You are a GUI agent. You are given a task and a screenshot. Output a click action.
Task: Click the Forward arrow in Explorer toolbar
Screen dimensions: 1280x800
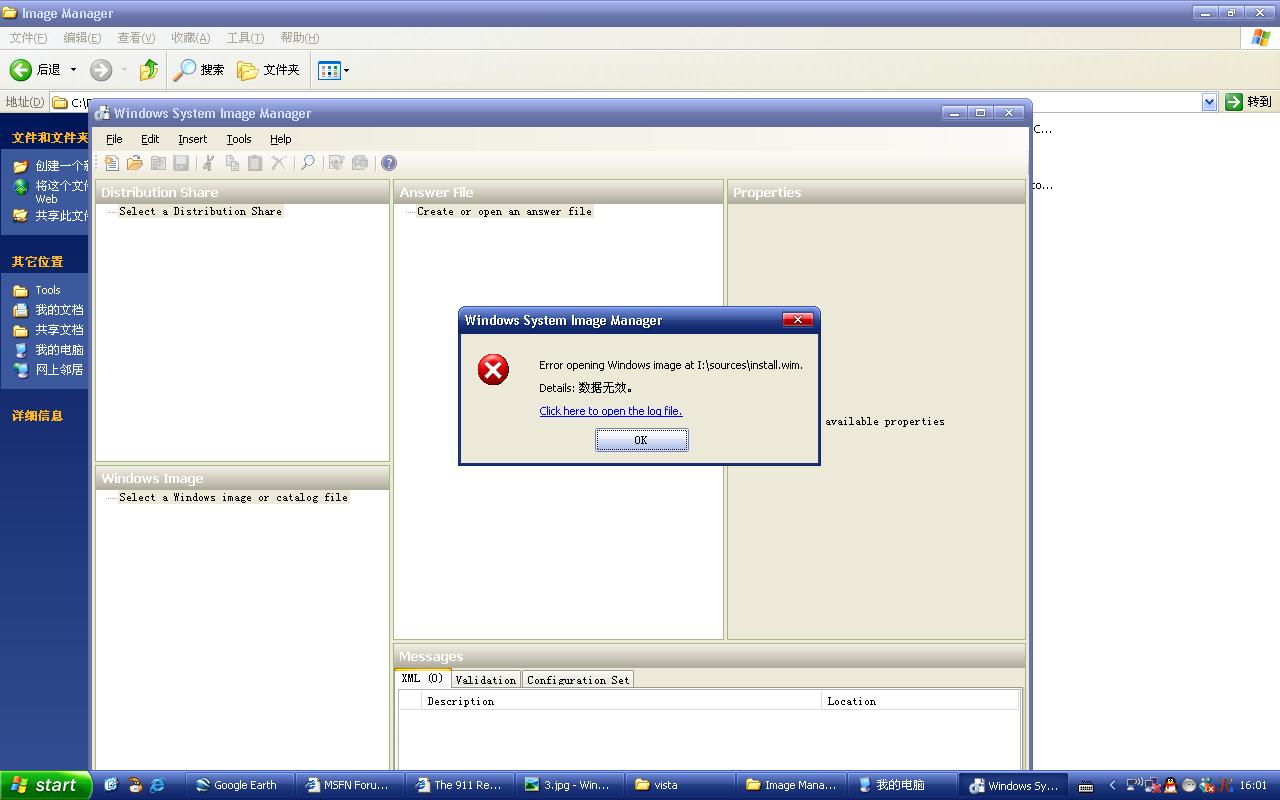point(100,69)
